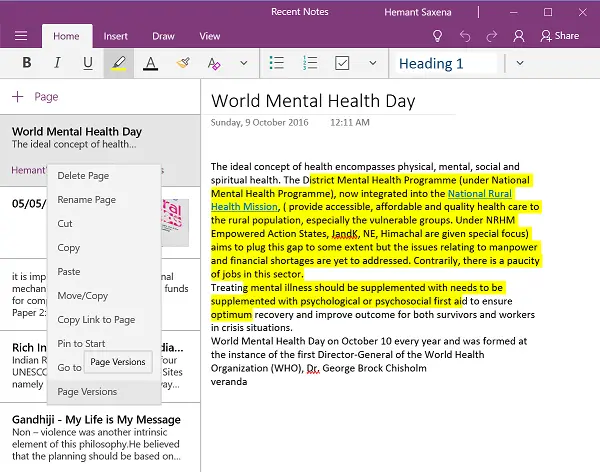
Task: Select Copy in the context menu
Action: (x=104, y=248)
